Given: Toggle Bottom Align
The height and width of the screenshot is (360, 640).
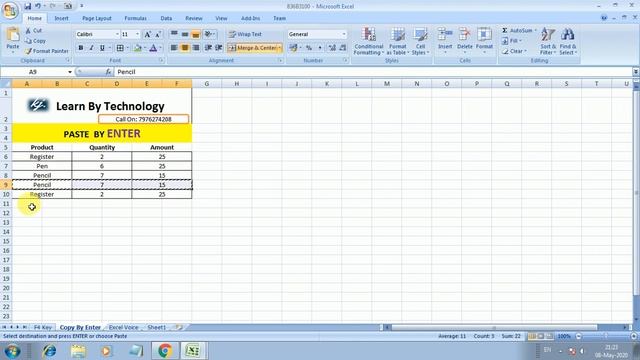Looking at the screenshot, I should (x=196, y=34).
